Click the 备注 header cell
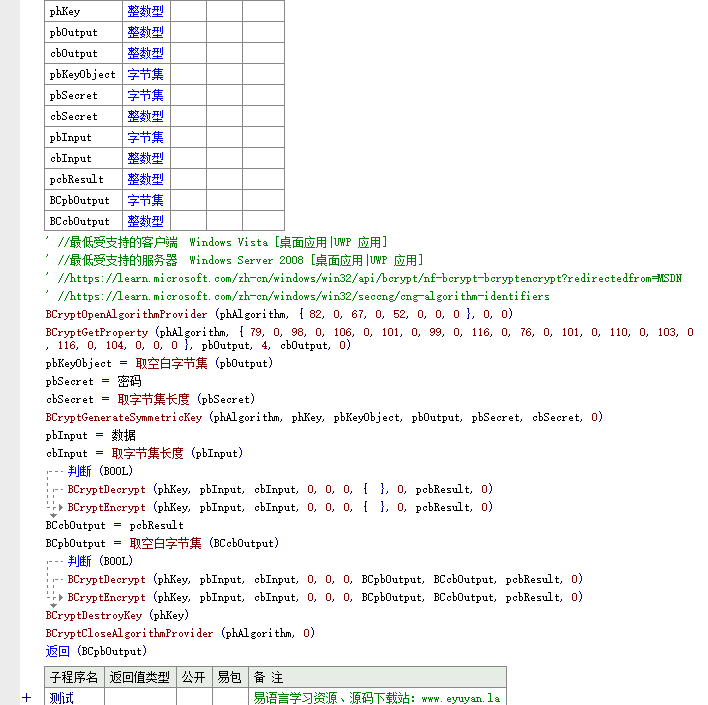 click(x=377, y=677)
